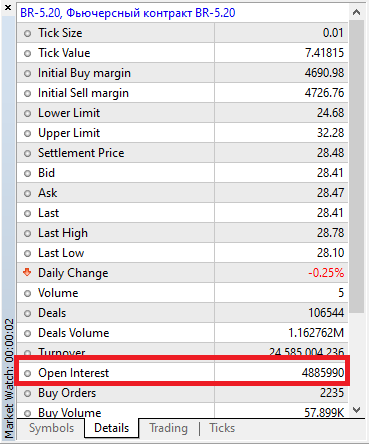Viewport: 369px width, 444px height.
Task: Select the BR-5.20 contract title
Action: (128, 13)
